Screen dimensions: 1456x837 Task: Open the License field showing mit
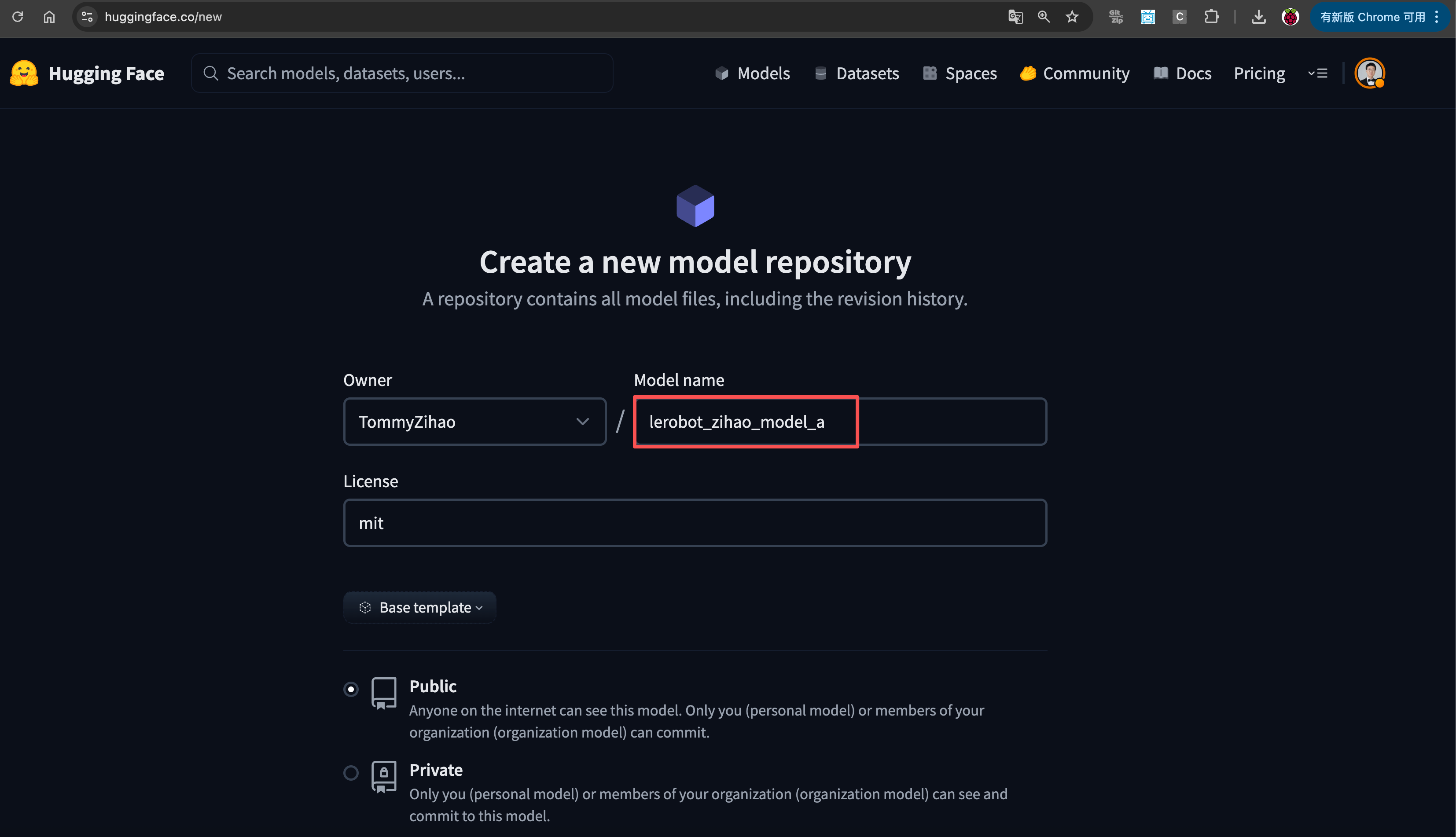(695, 522)
